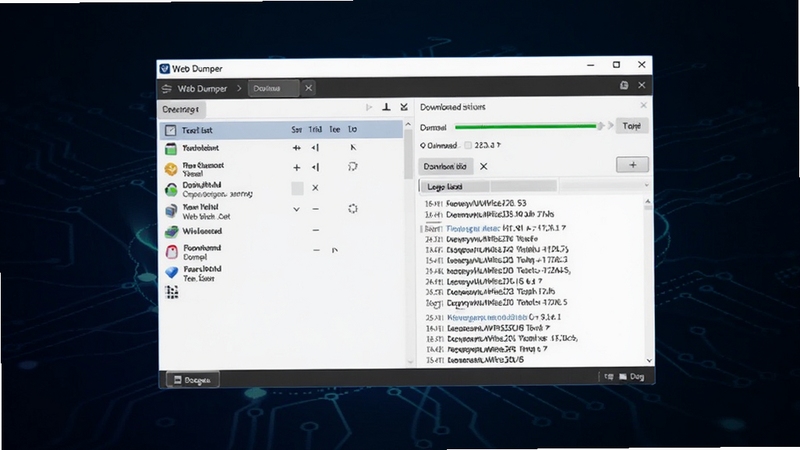Toggle the small checkbox under progress bar

tap(468, 145)
